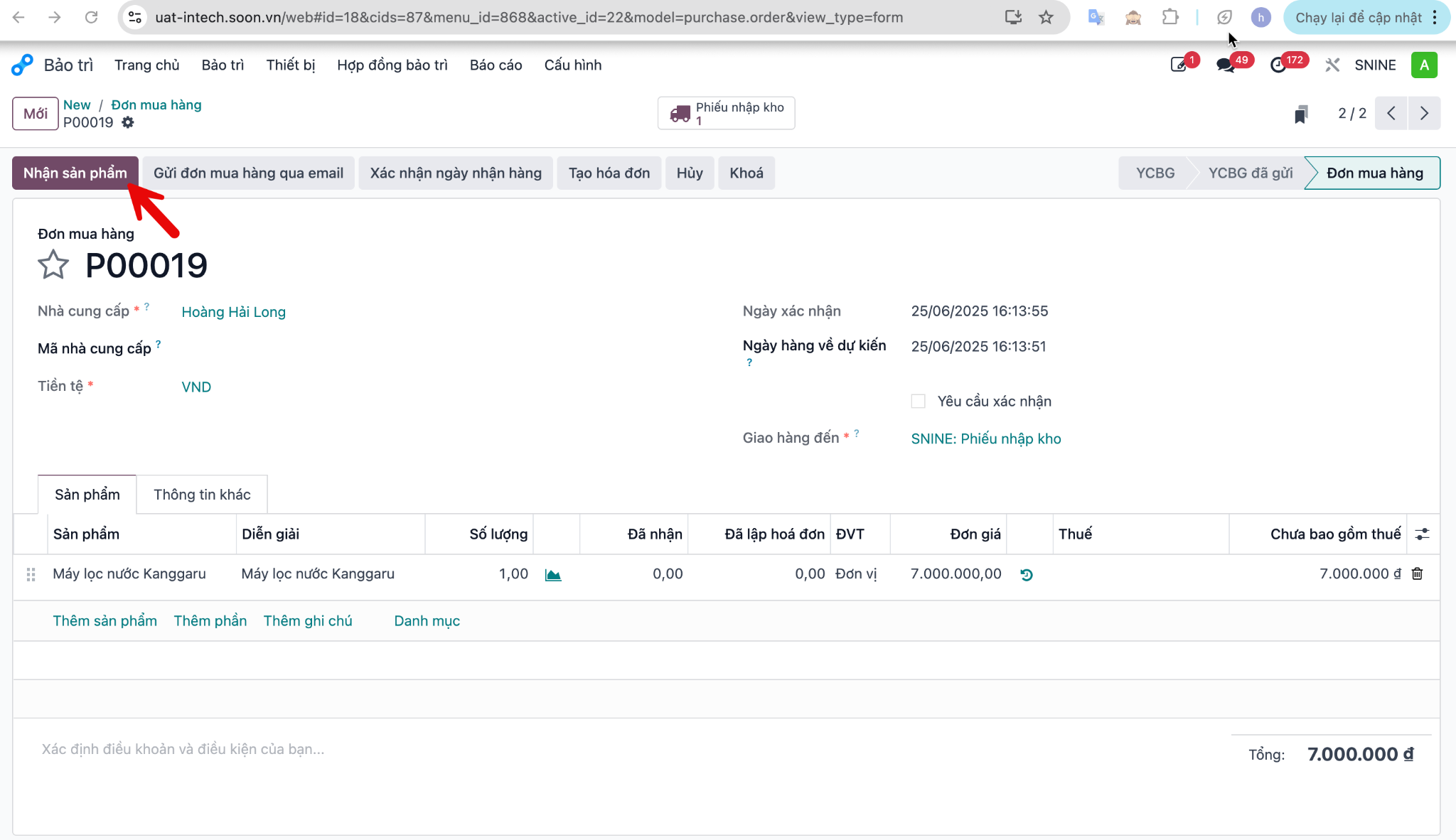Click the Google Translate icon in the toolbar

(1096, 17)
